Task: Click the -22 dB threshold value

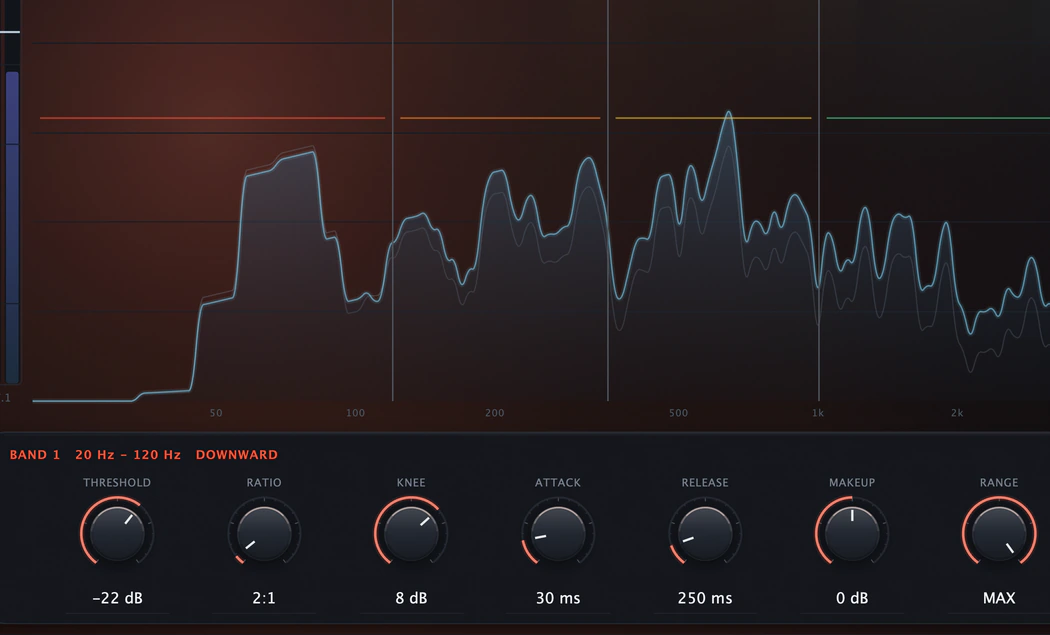Action: [x=117, y=598]
